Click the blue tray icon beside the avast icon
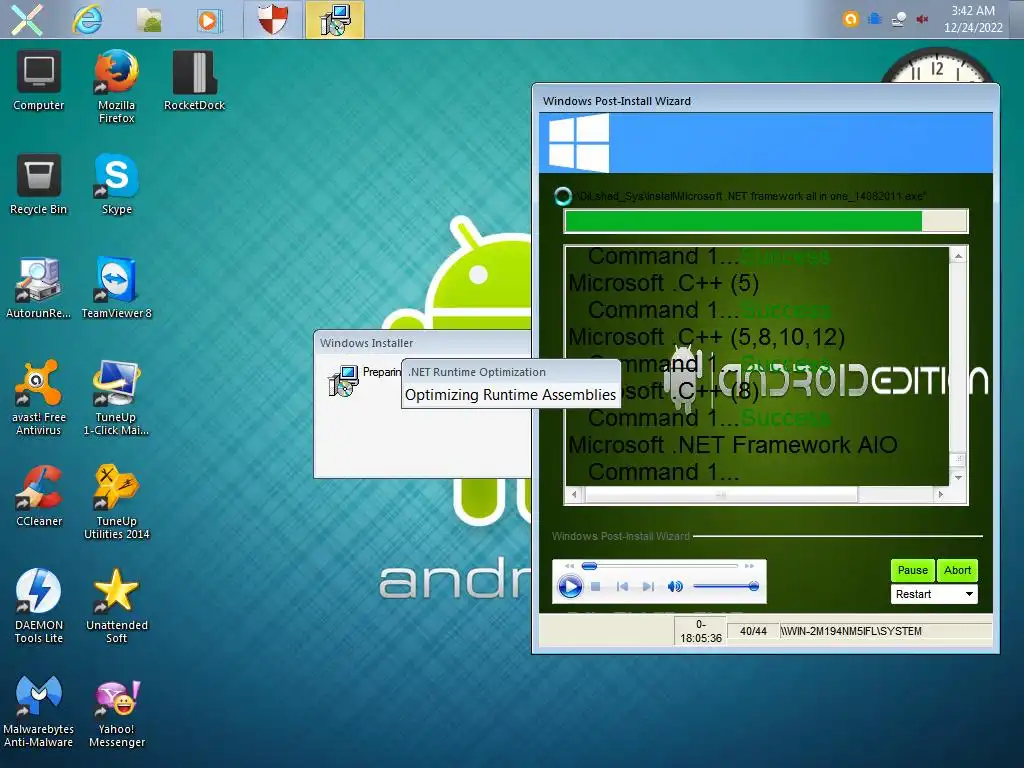 click(x=874, y=19)
